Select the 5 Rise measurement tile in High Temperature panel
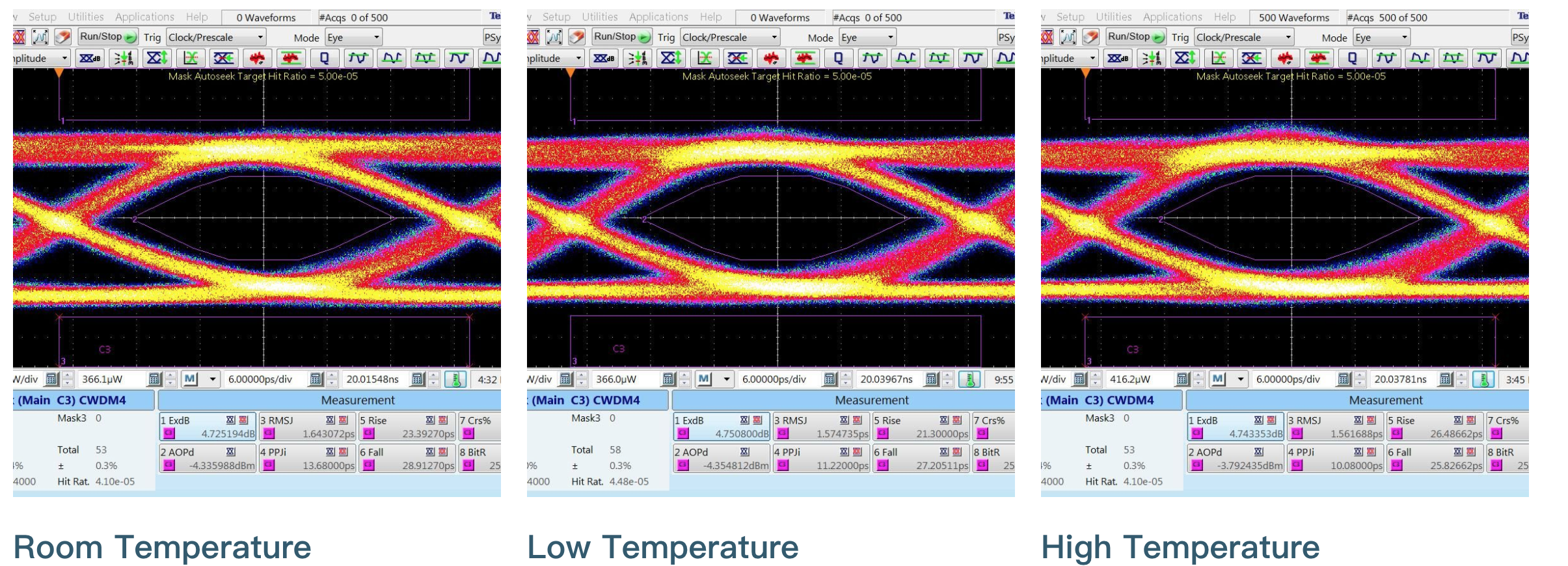 click(1435, 427)
